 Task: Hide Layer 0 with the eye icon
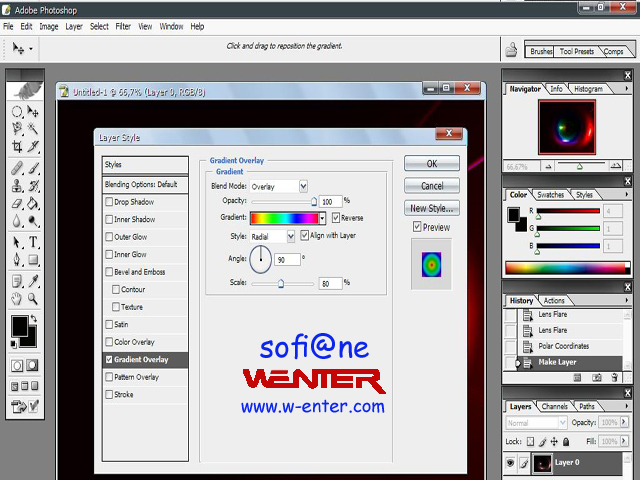[512, 463]
